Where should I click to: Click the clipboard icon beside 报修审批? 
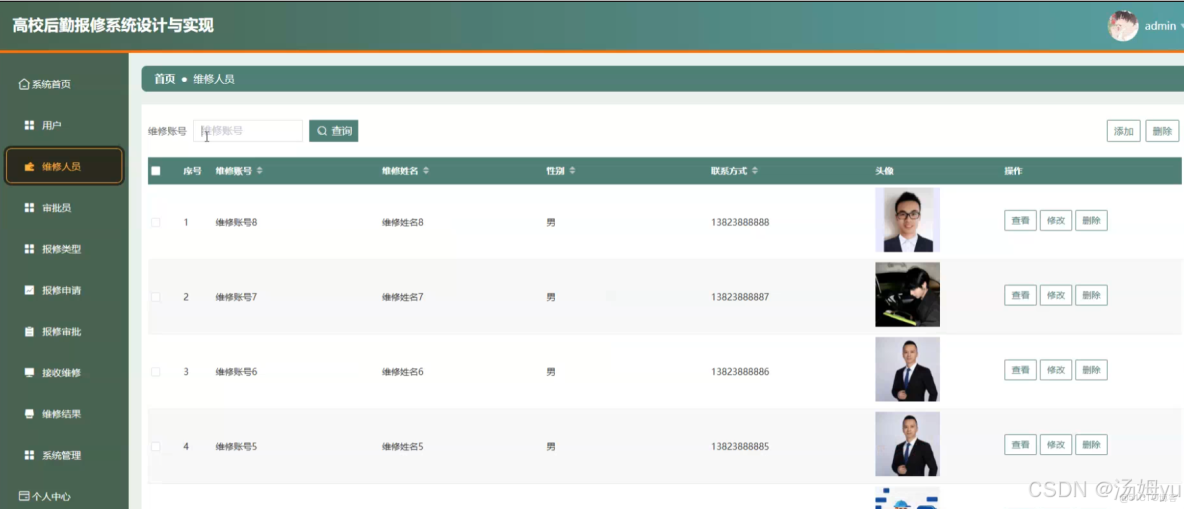tap(29, 332)
